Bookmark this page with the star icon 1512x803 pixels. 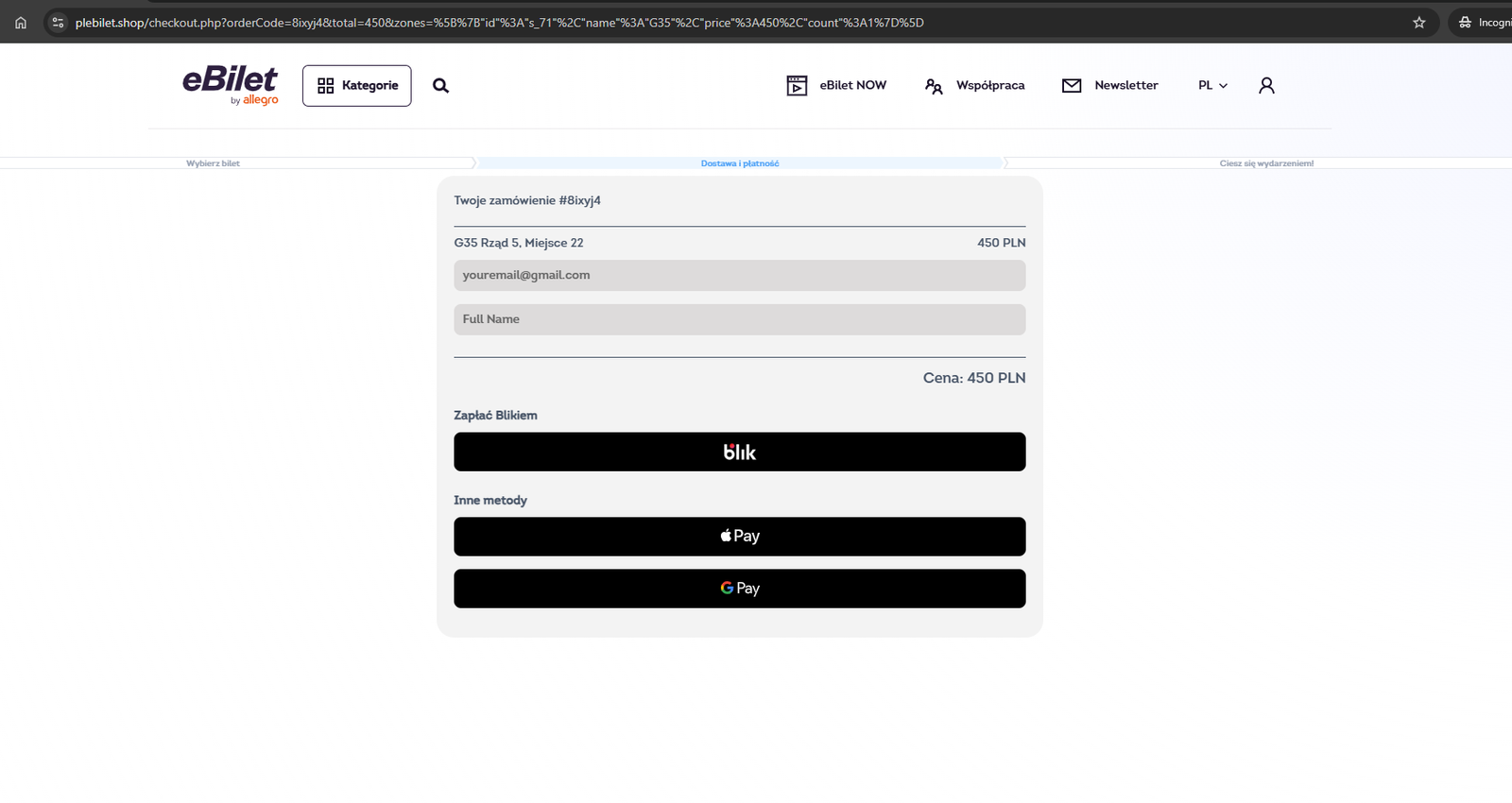pos(1418,23)
